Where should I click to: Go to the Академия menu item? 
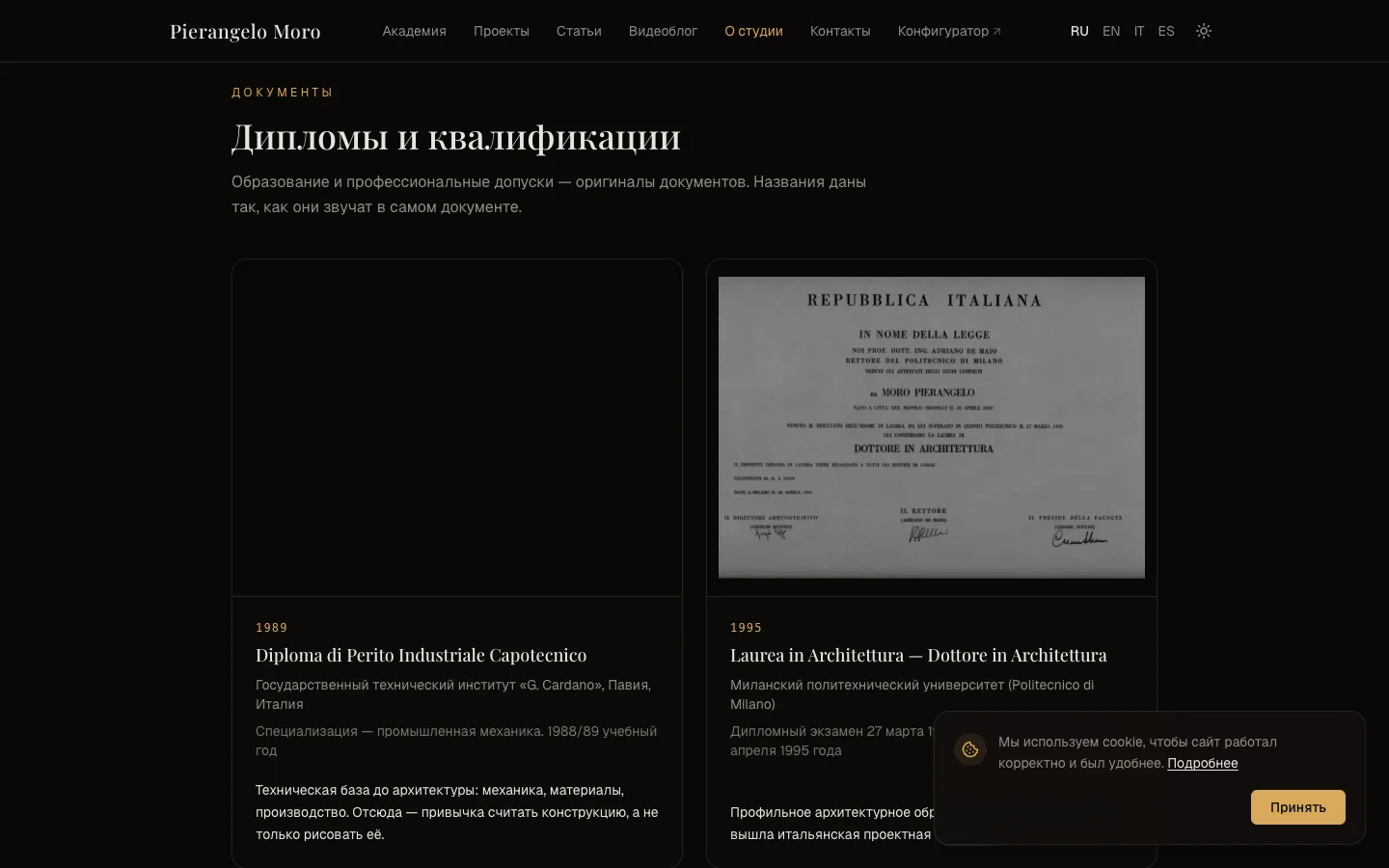tap(414, 31)
